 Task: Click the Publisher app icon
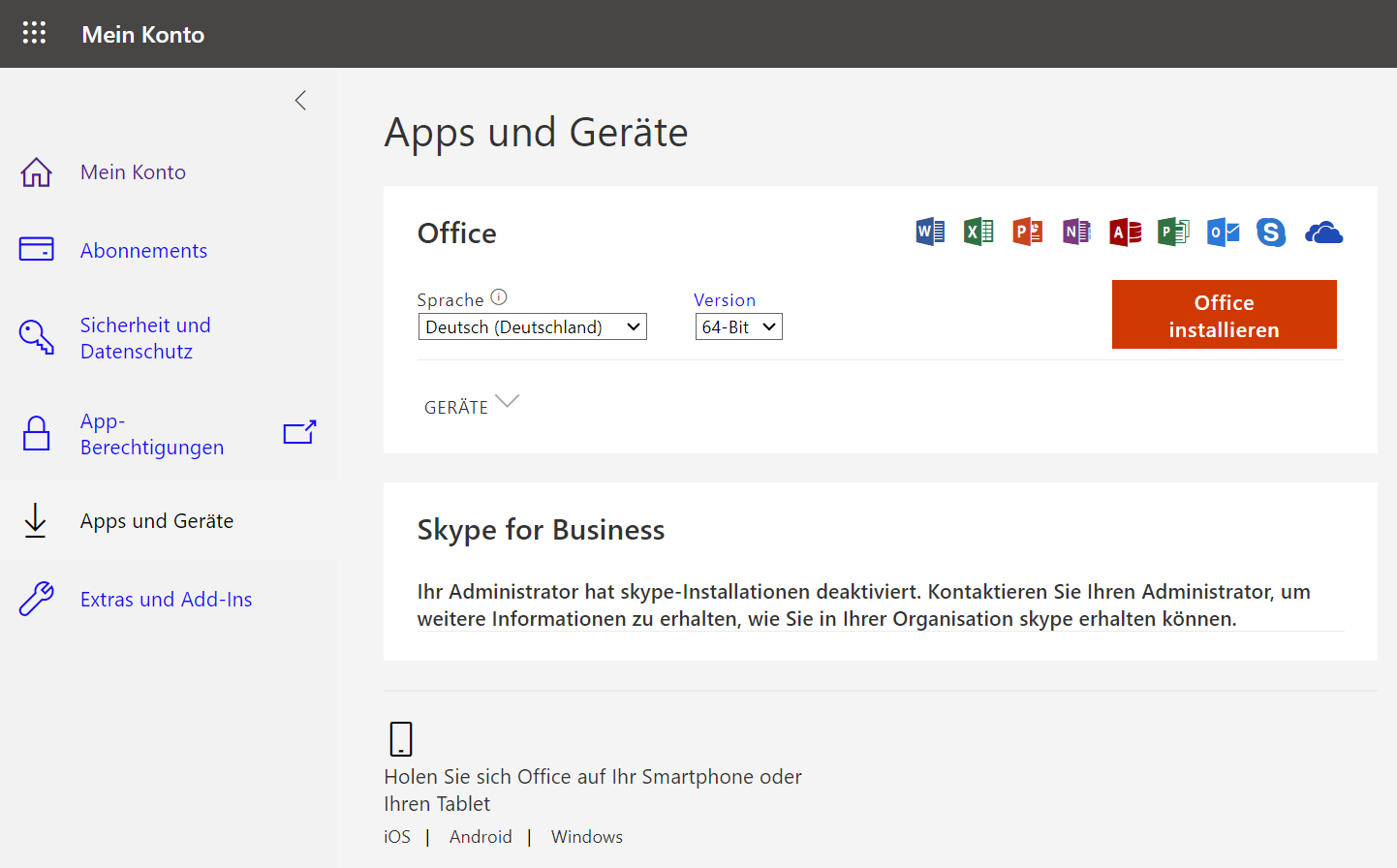(x=1173, y=232)
